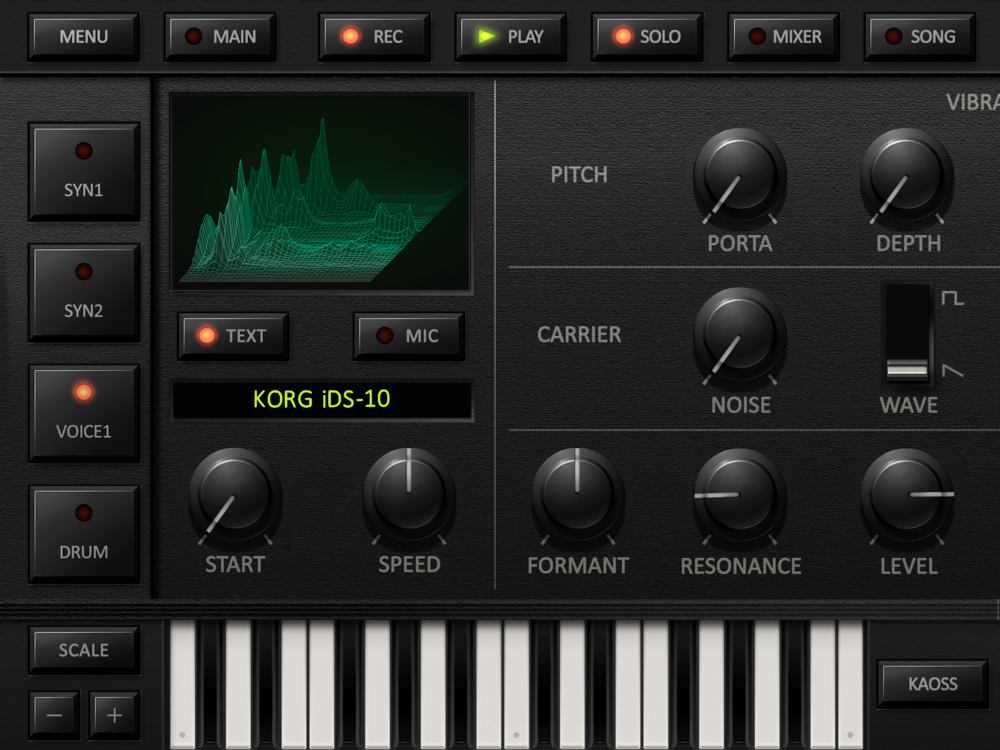Image resolution: width=1000 pixels, height=750 pixels.
Task: Switch to the SONG view
Action: coord(920,36)
